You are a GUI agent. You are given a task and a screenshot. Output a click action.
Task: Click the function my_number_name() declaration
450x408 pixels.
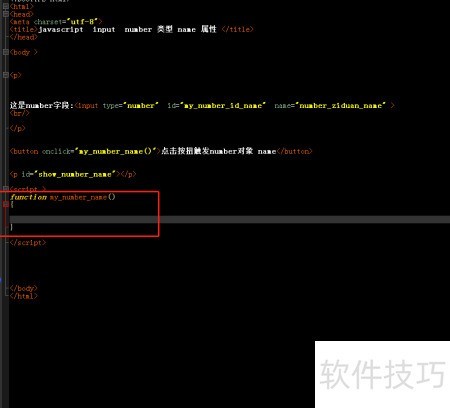(63, 197)
